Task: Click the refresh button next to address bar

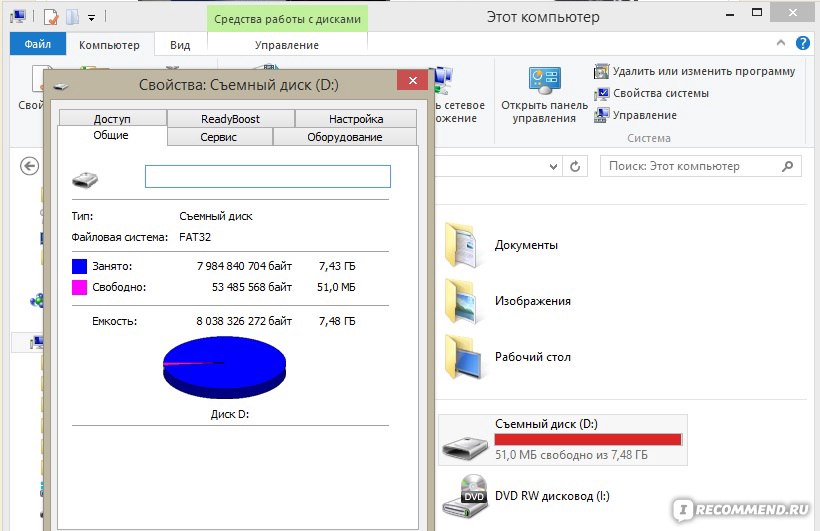Action: pos(575,167)
